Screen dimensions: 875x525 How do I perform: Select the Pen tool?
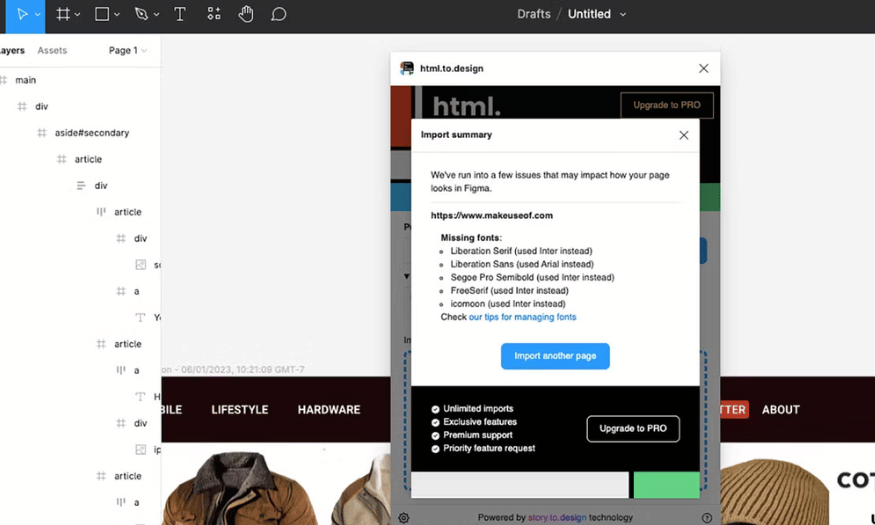(141, 14)
